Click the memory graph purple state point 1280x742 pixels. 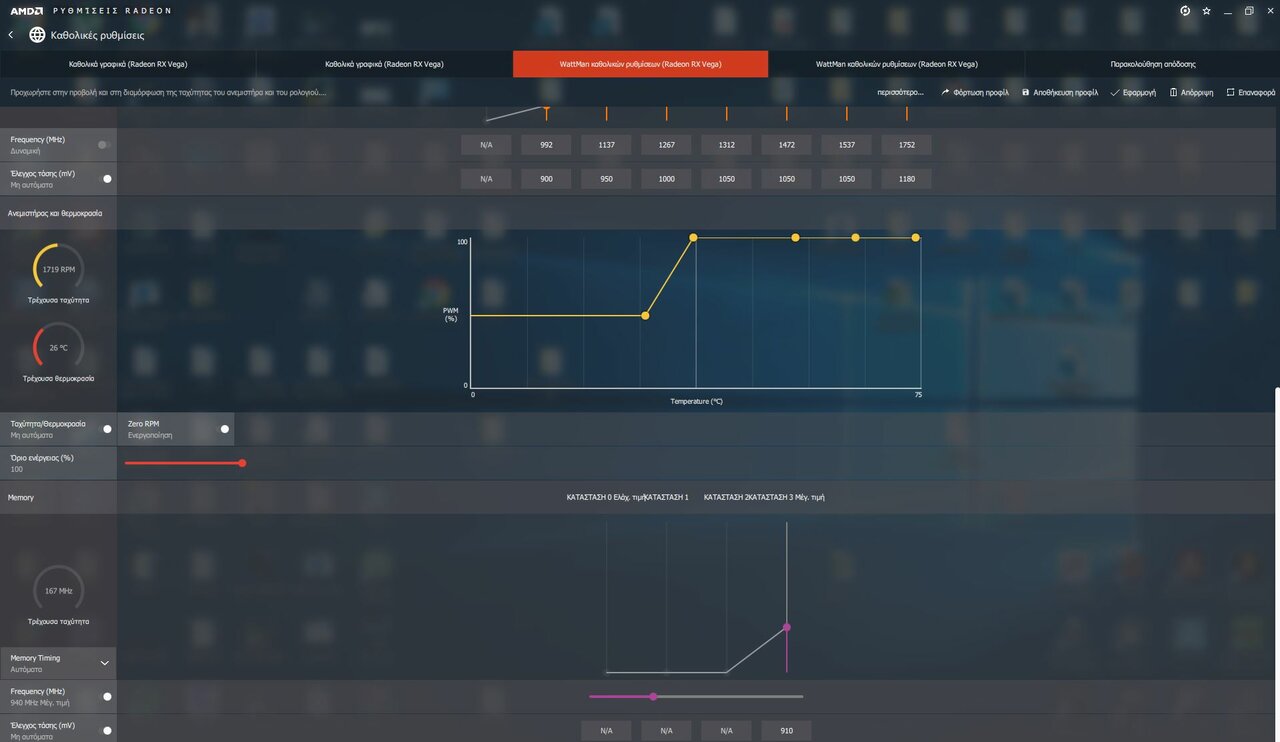click(786, 627)
